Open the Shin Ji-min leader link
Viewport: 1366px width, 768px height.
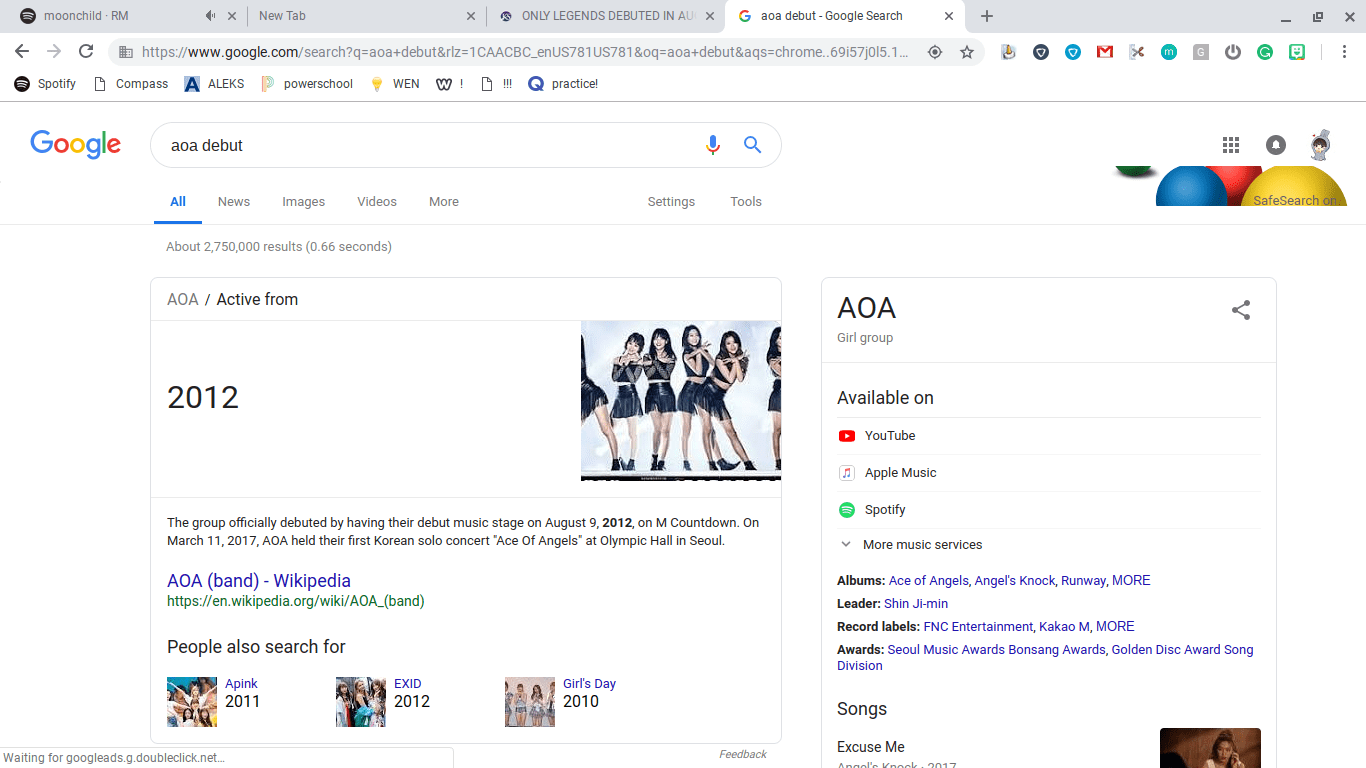point(916,604)
